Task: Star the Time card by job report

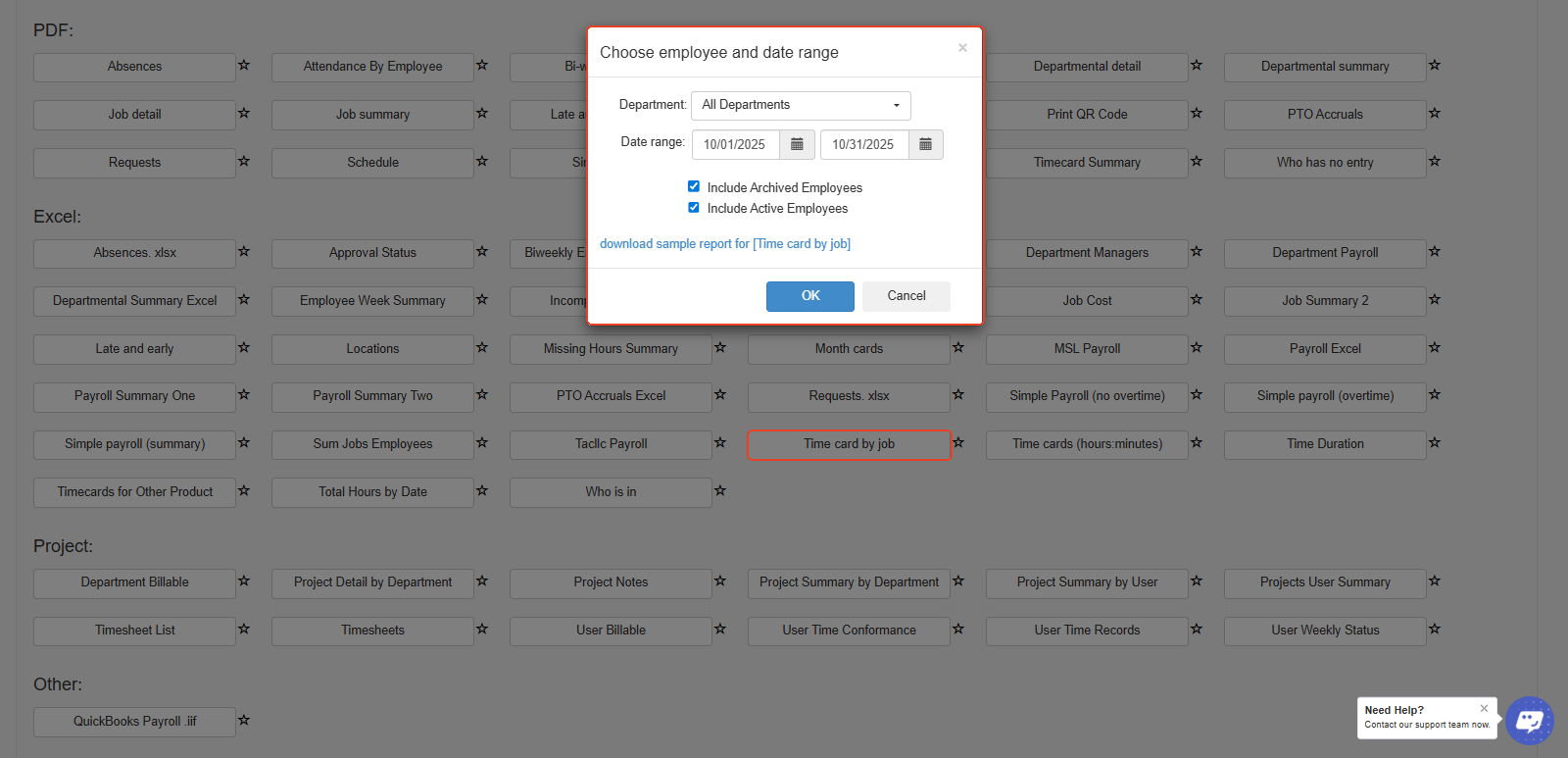Action: pyautogui.click(x=958, y=443)
